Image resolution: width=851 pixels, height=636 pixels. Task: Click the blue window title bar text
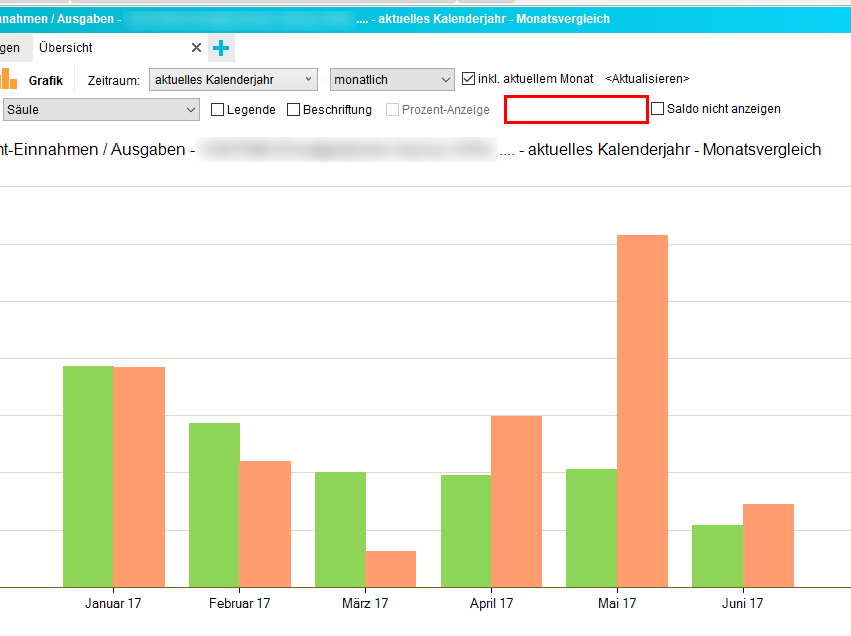[304, 19]
